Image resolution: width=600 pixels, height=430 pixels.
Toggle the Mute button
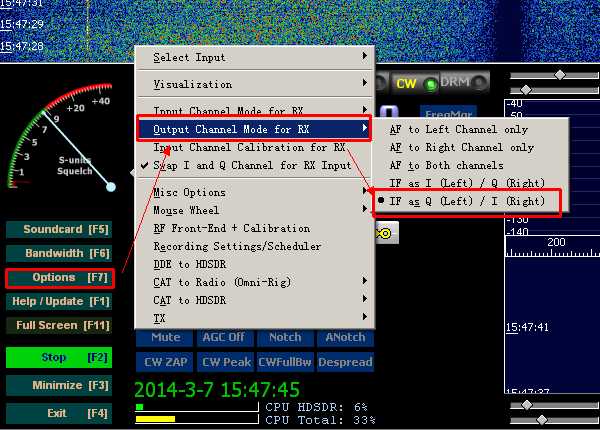pos(166,338)
